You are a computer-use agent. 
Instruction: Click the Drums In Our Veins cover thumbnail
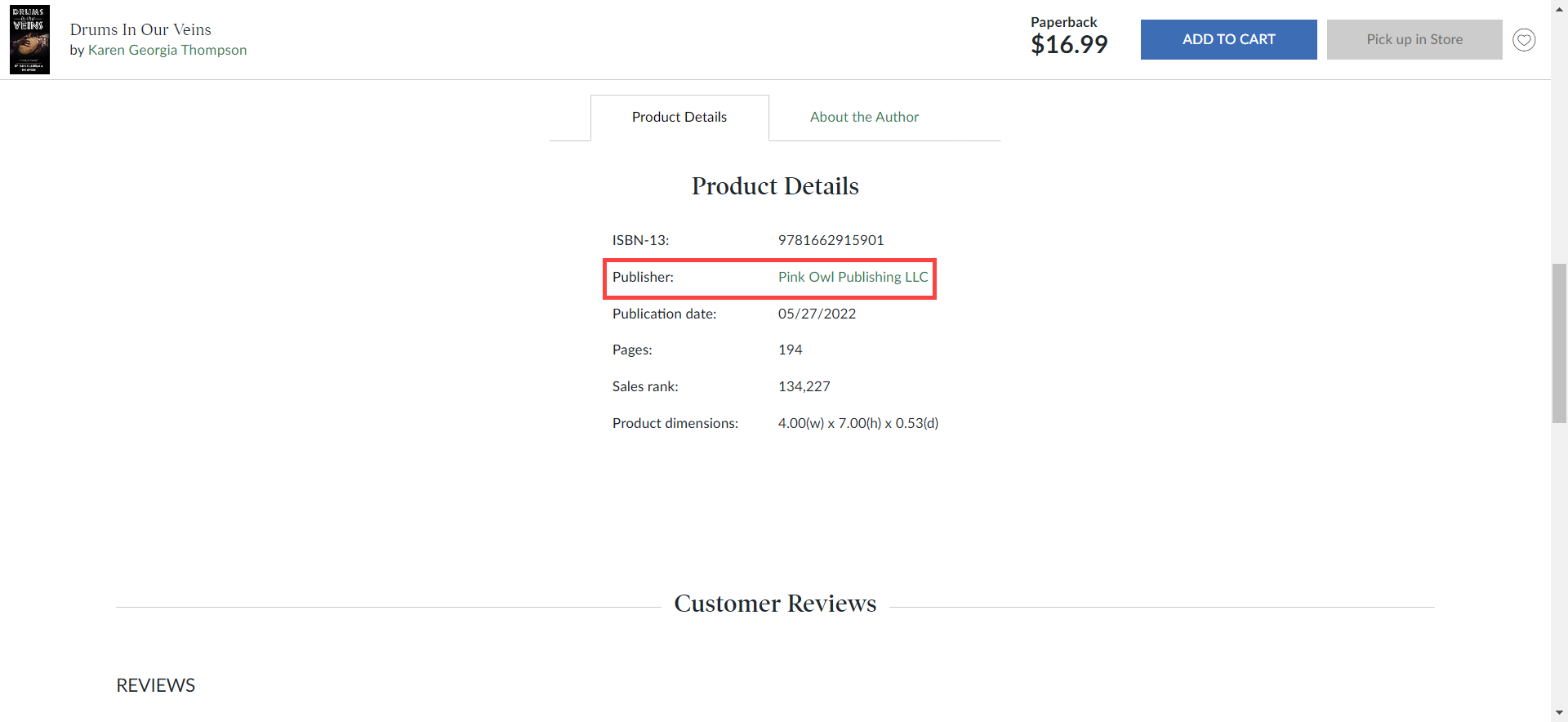pos(29,39)
